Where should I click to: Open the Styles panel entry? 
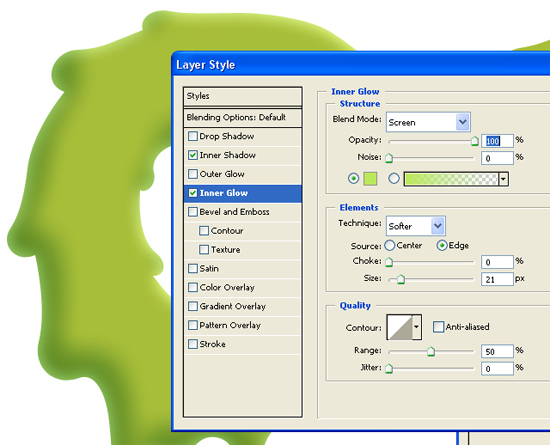point(242,96)
